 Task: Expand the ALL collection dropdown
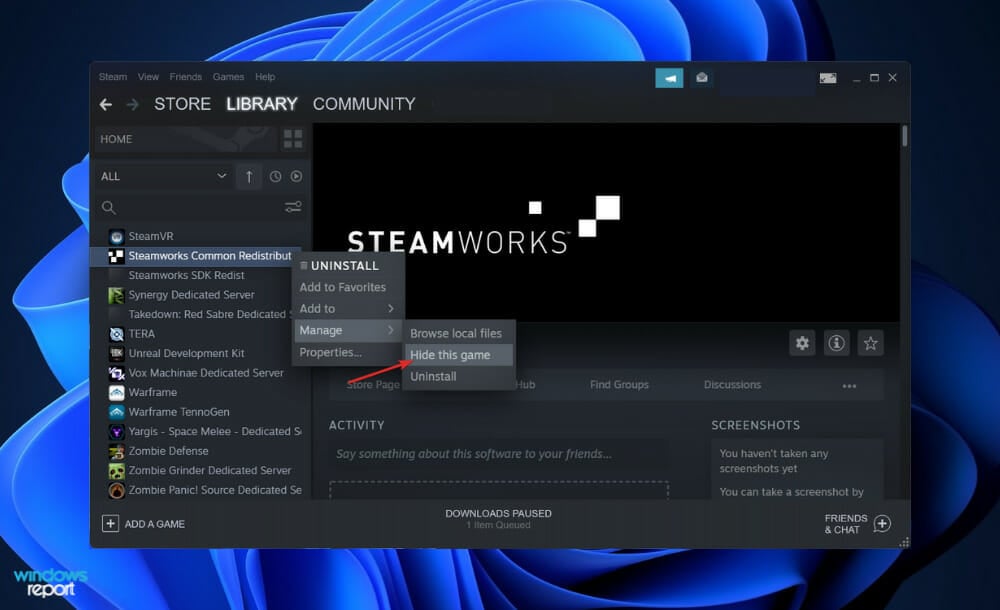click(x=164, y=177)
